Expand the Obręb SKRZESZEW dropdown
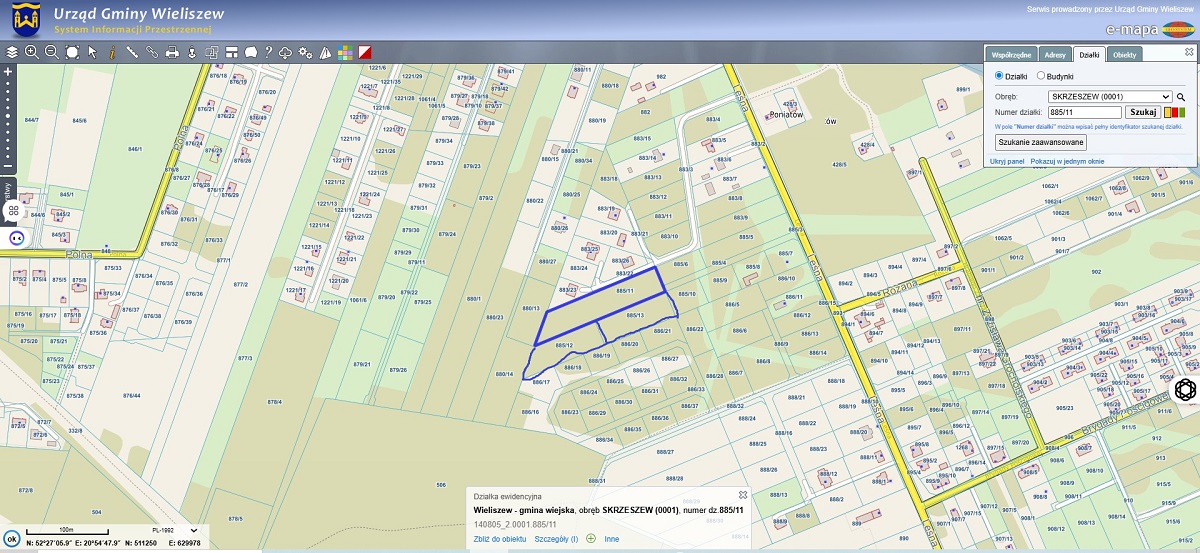Image resolution: width=1200 pixels, height=553 pixels. [x=1110, y=97]
